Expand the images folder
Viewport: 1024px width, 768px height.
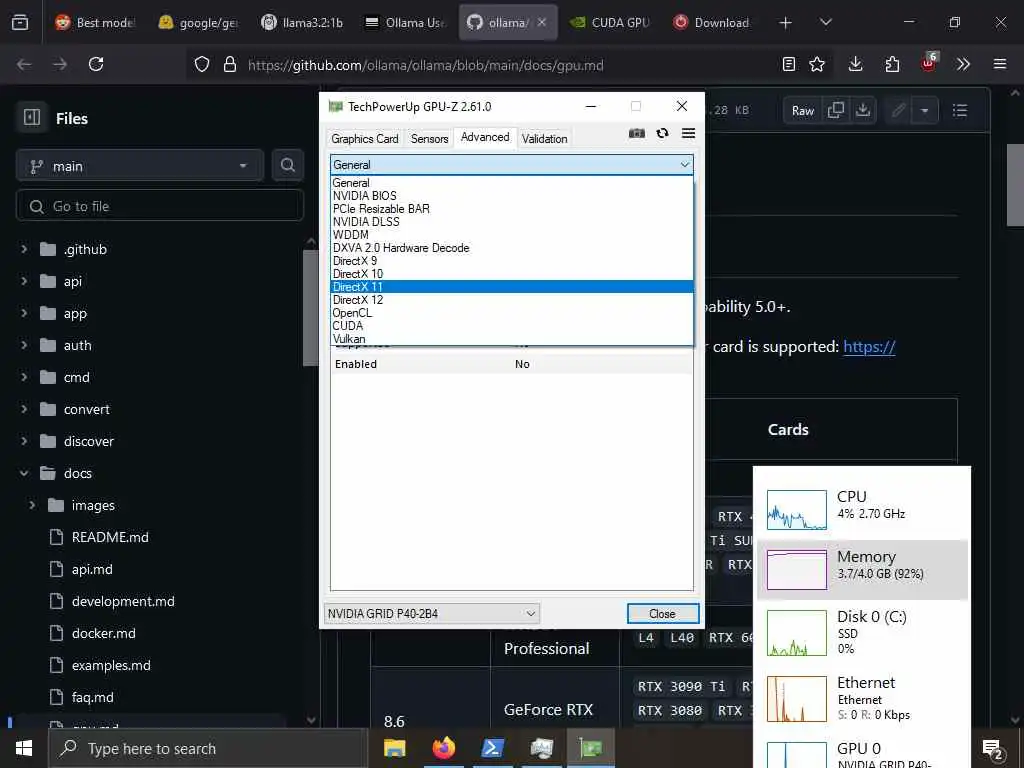click(x=32, y=505)
